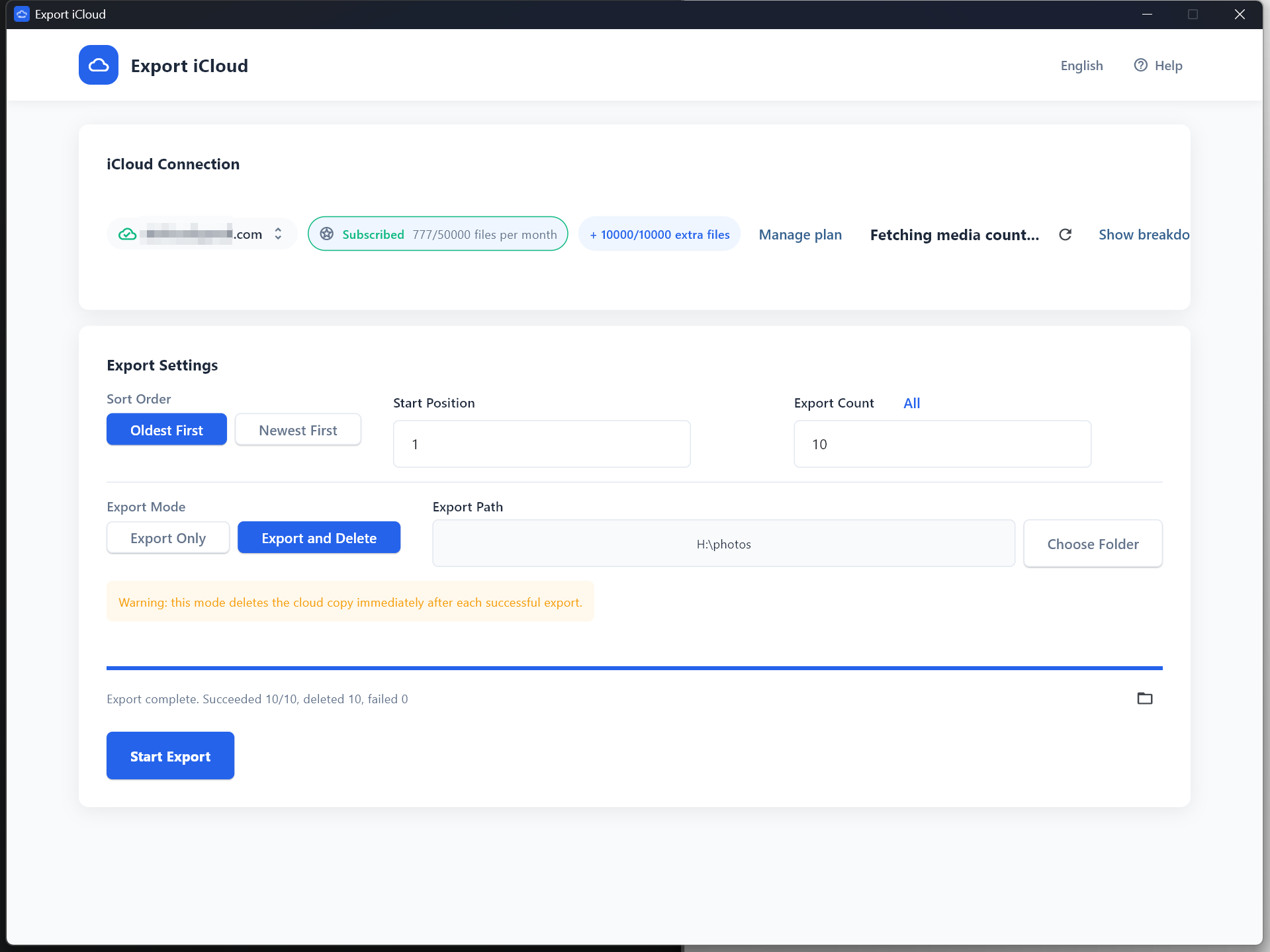1270x952 pixels.
Task: Click the Export iCloud title bar app icon
Action: click(x=21, y=14)
